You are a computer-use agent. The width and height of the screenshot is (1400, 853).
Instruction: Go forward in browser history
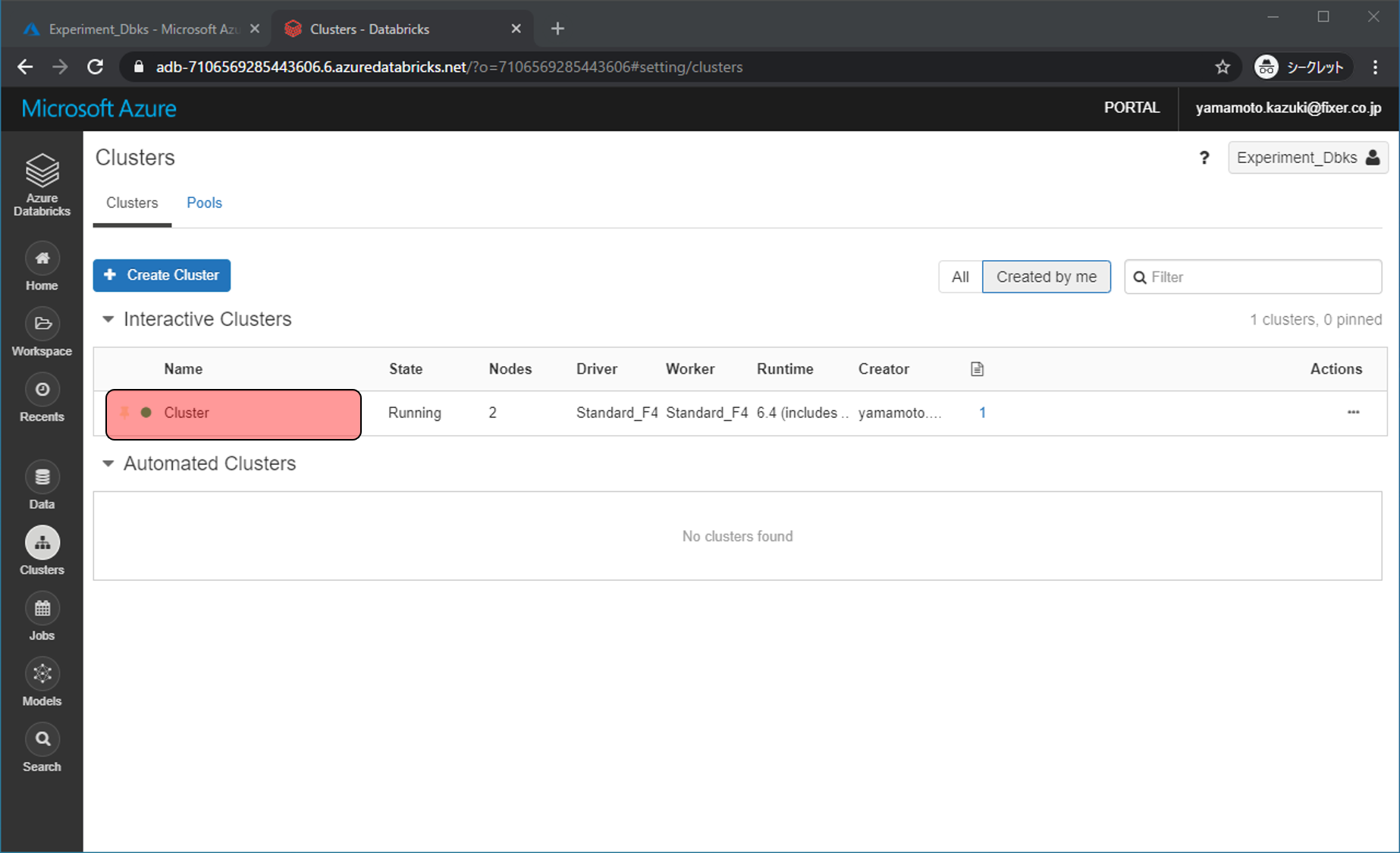(60, 67)
